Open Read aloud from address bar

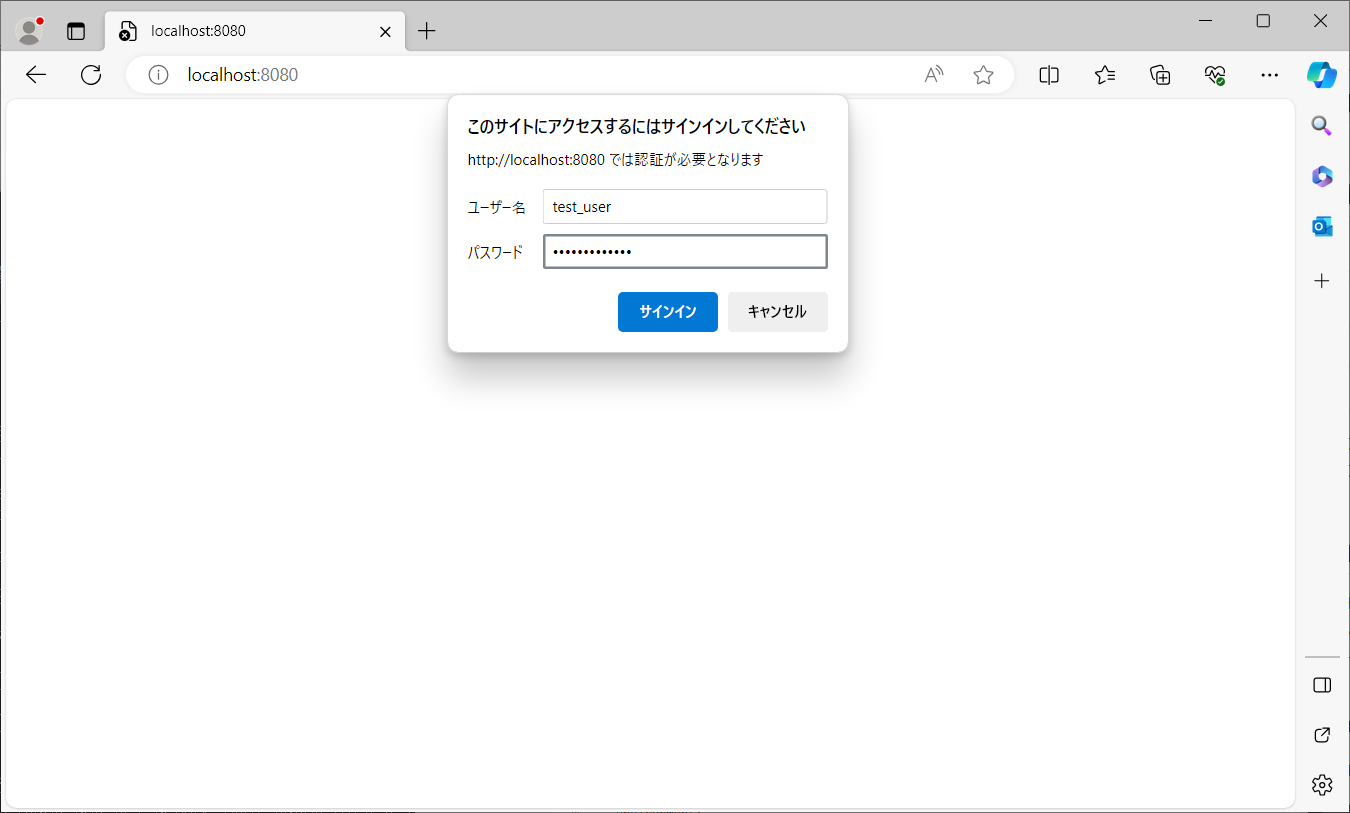coord(934,75)
